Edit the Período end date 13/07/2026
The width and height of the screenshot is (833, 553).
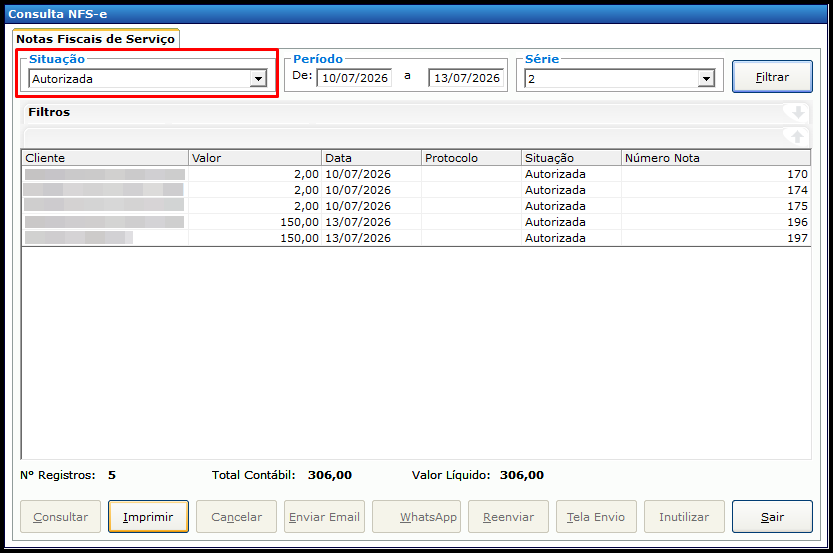click(466, 78)
